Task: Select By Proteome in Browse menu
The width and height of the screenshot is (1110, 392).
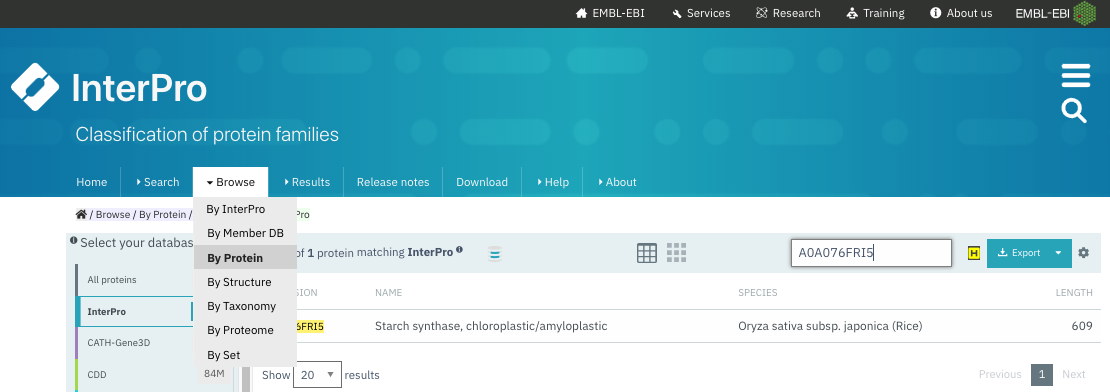Action: click(x=245, y=330)
